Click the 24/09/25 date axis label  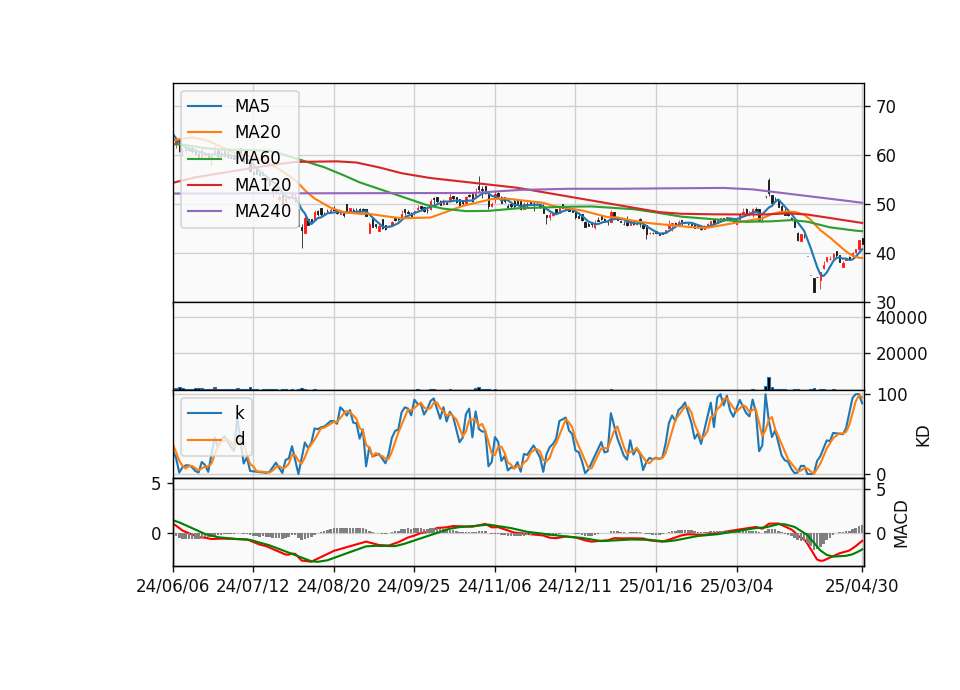[x=413, y=586]
